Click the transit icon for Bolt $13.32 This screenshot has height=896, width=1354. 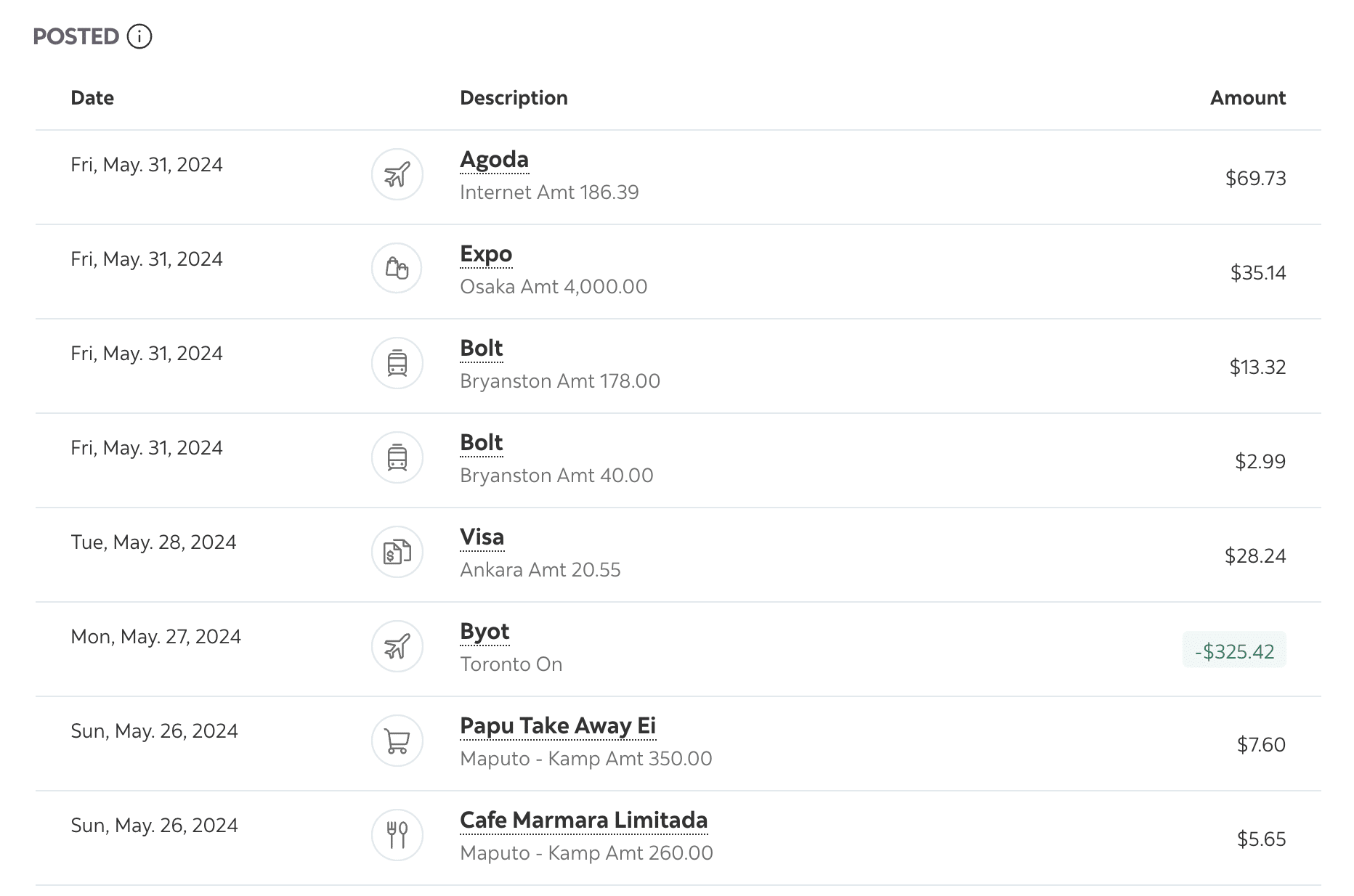[397, 363]
